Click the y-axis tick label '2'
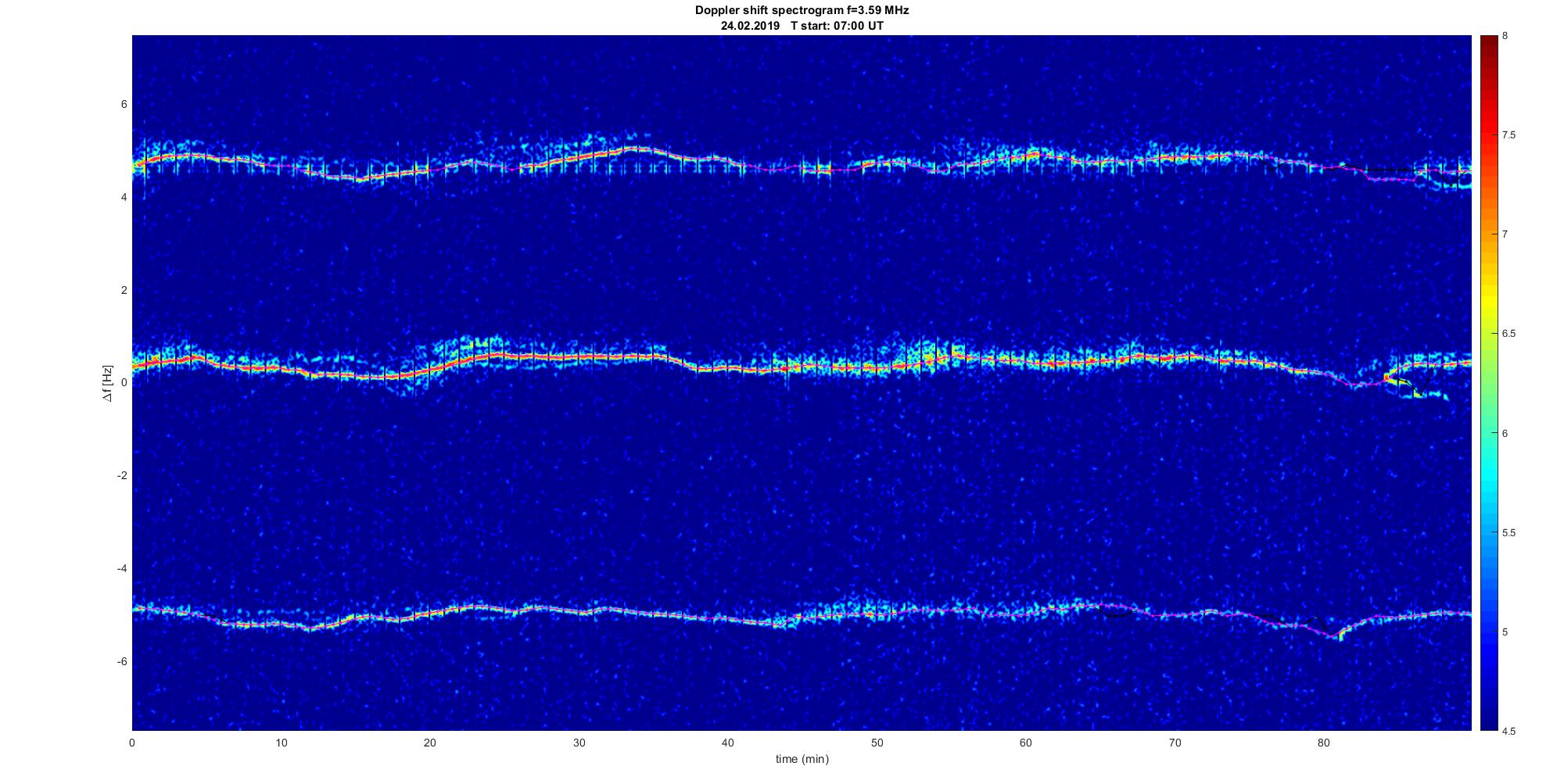Viewport: 1564px width, 784px height. pos(124,290)
